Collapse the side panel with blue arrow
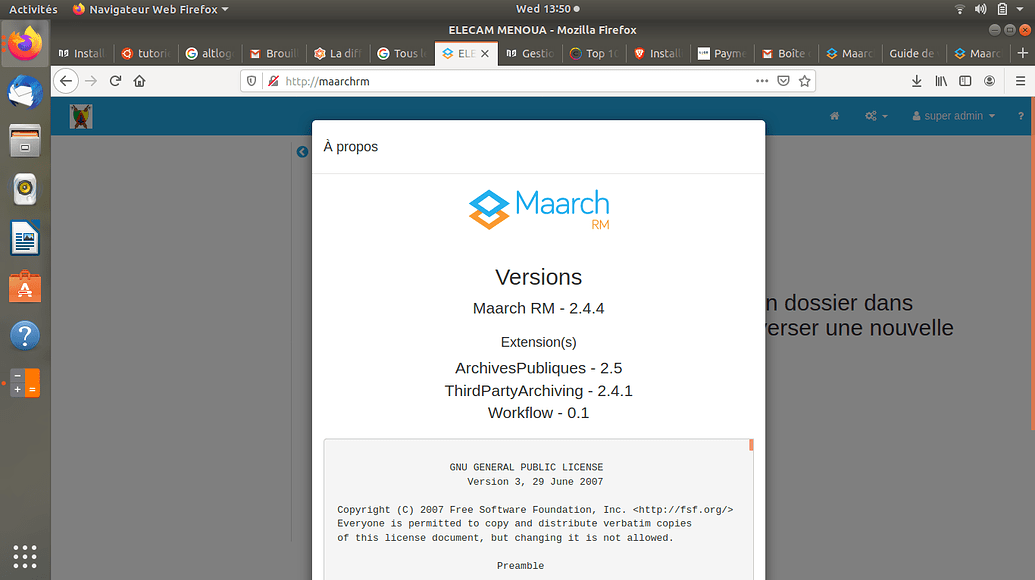 [302, 152]
